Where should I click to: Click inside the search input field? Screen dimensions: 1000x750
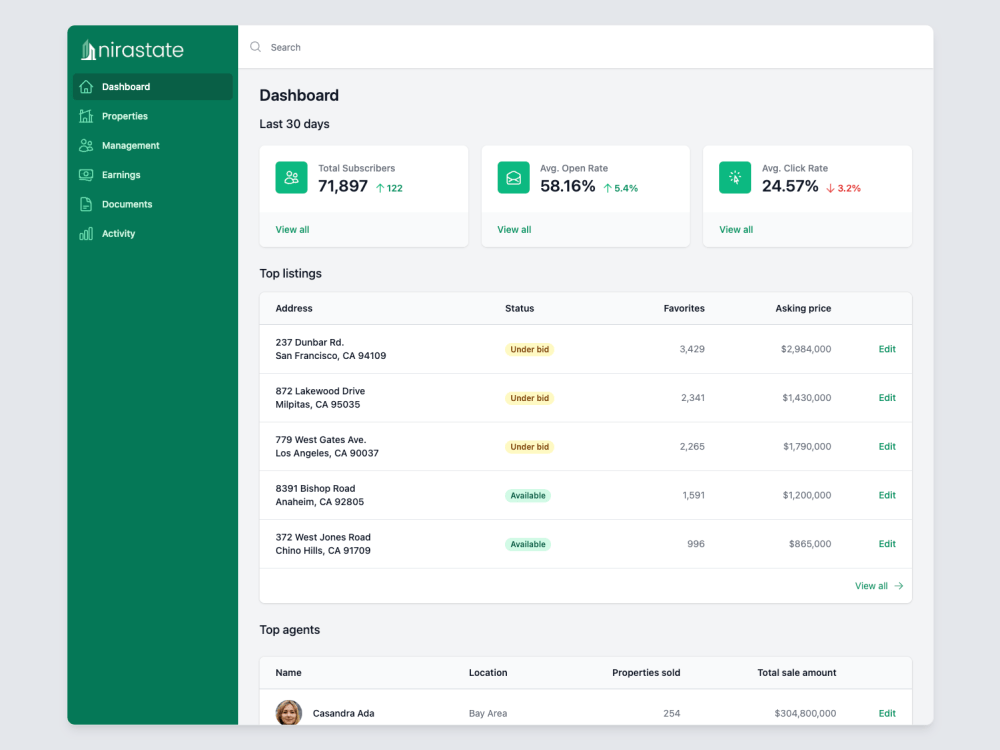click(350, 46)
